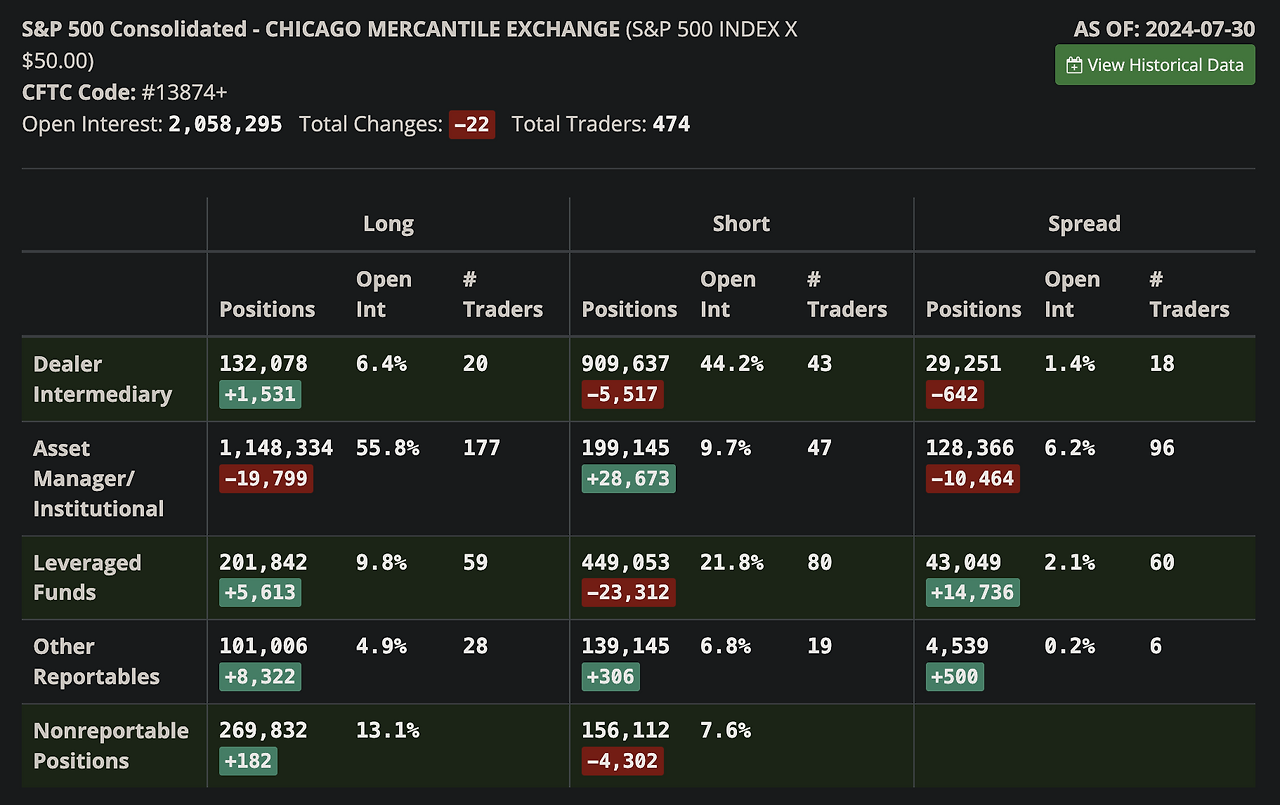Select the Open Interest value 2,058,295
The width and height of the screenshot is (1280, 805).
pyautogui.click(x=225, y=124)
